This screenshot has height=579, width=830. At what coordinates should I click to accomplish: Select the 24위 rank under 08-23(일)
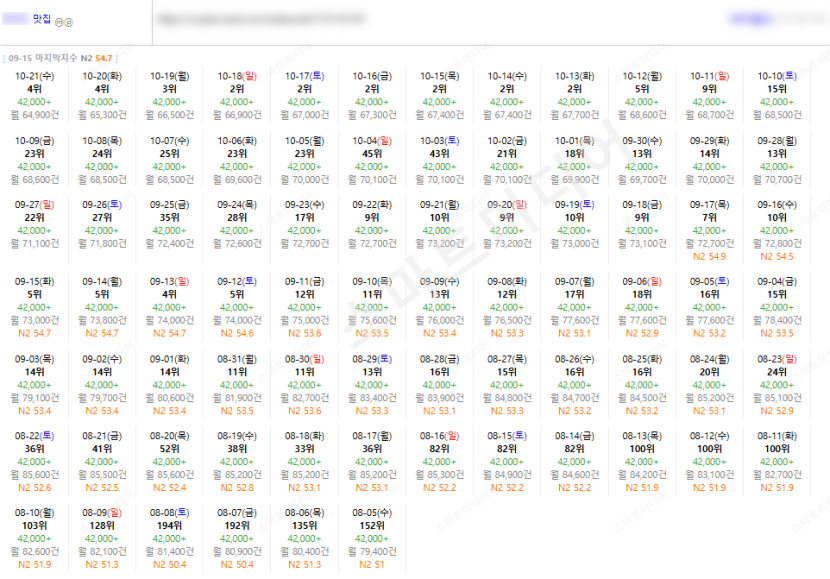[x=777, y=372]
